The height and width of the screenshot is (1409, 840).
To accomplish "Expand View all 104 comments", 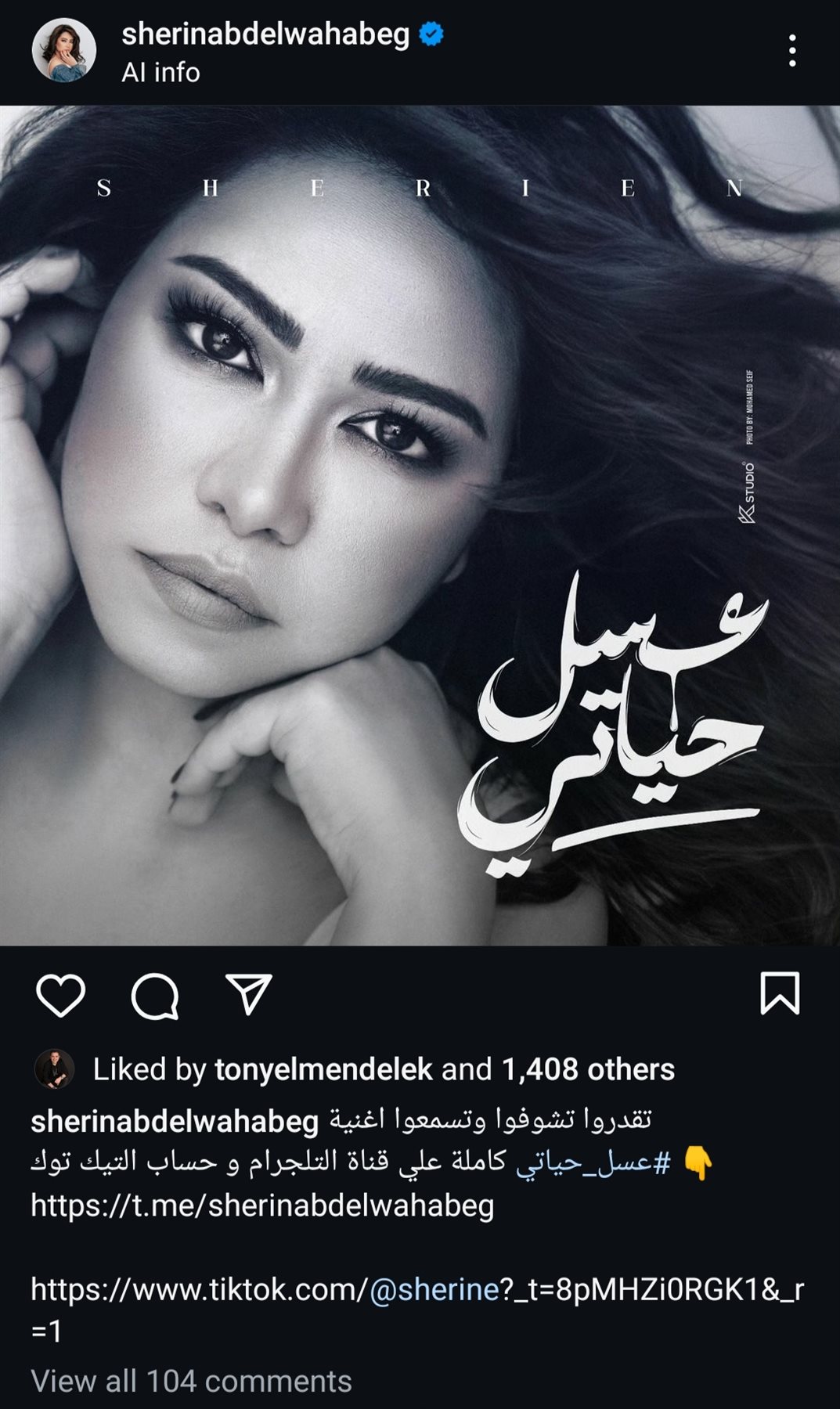I will [x=191, y=1381].
